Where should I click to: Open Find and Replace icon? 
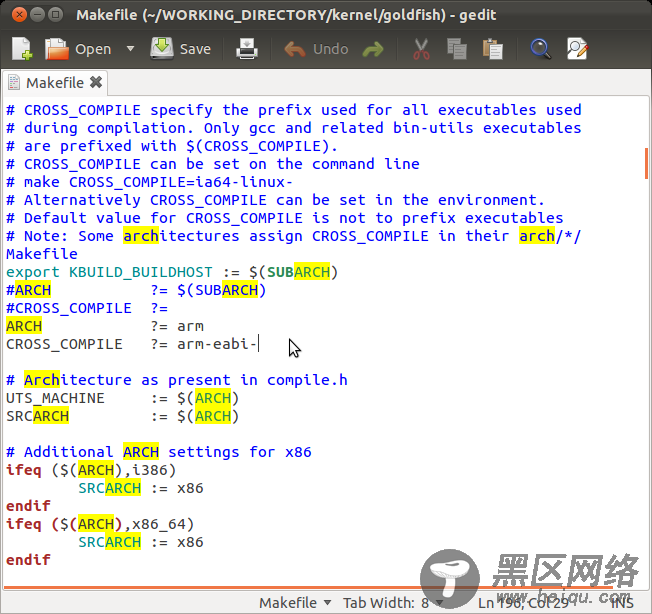point(577,49)
